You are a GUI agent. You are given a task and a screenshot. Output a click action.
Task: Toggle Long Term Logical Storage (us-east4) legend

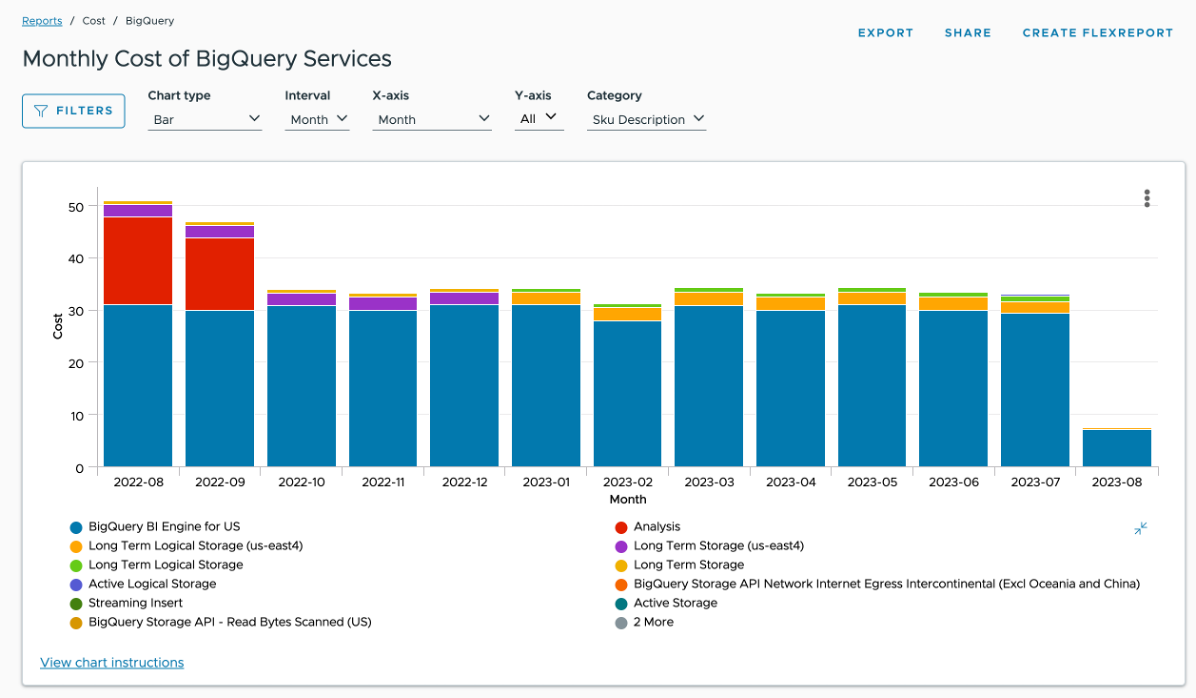[186, 545]
